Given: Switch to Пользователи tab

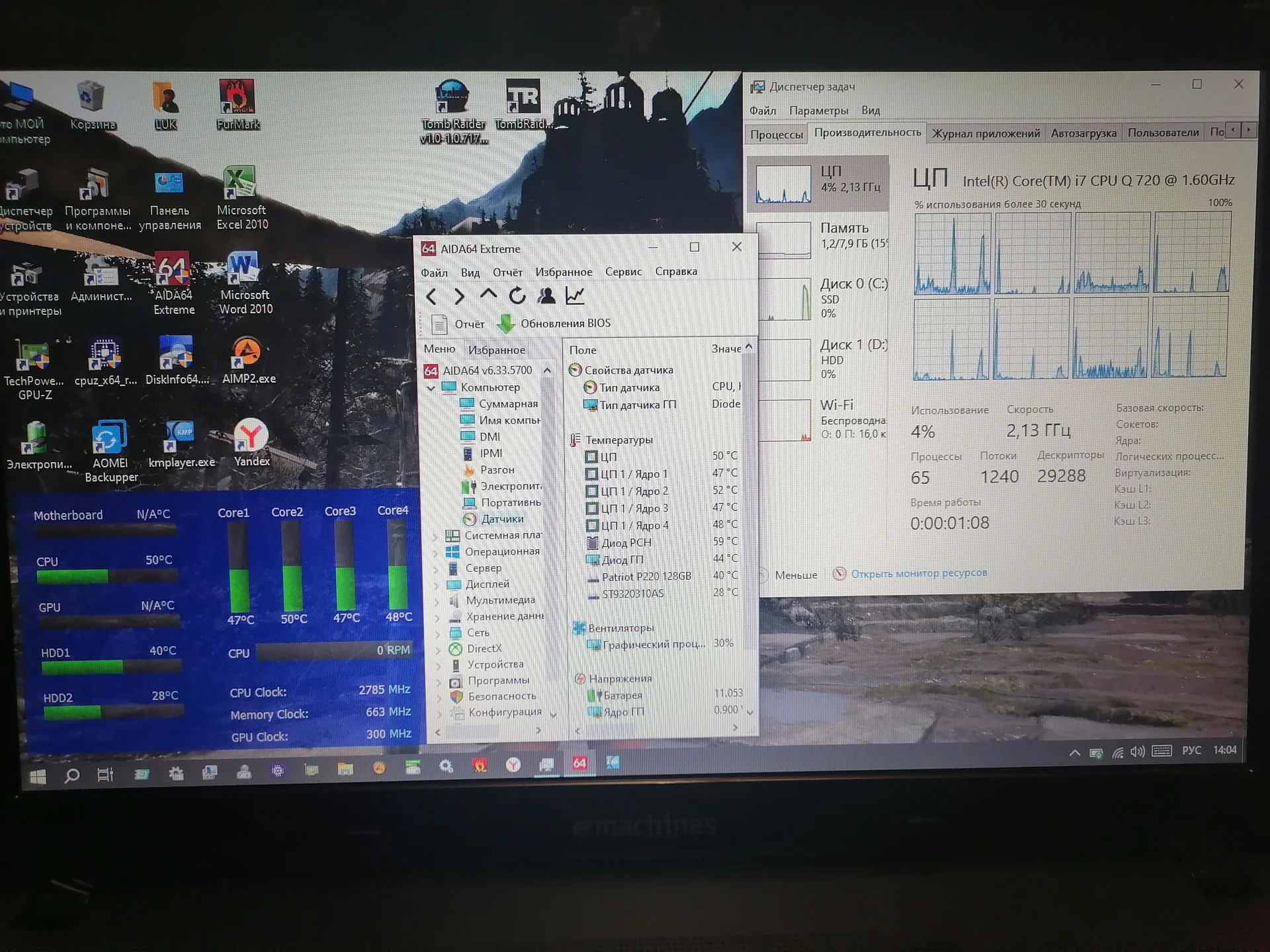Looking at the screenshot, I should (1163, 132).
